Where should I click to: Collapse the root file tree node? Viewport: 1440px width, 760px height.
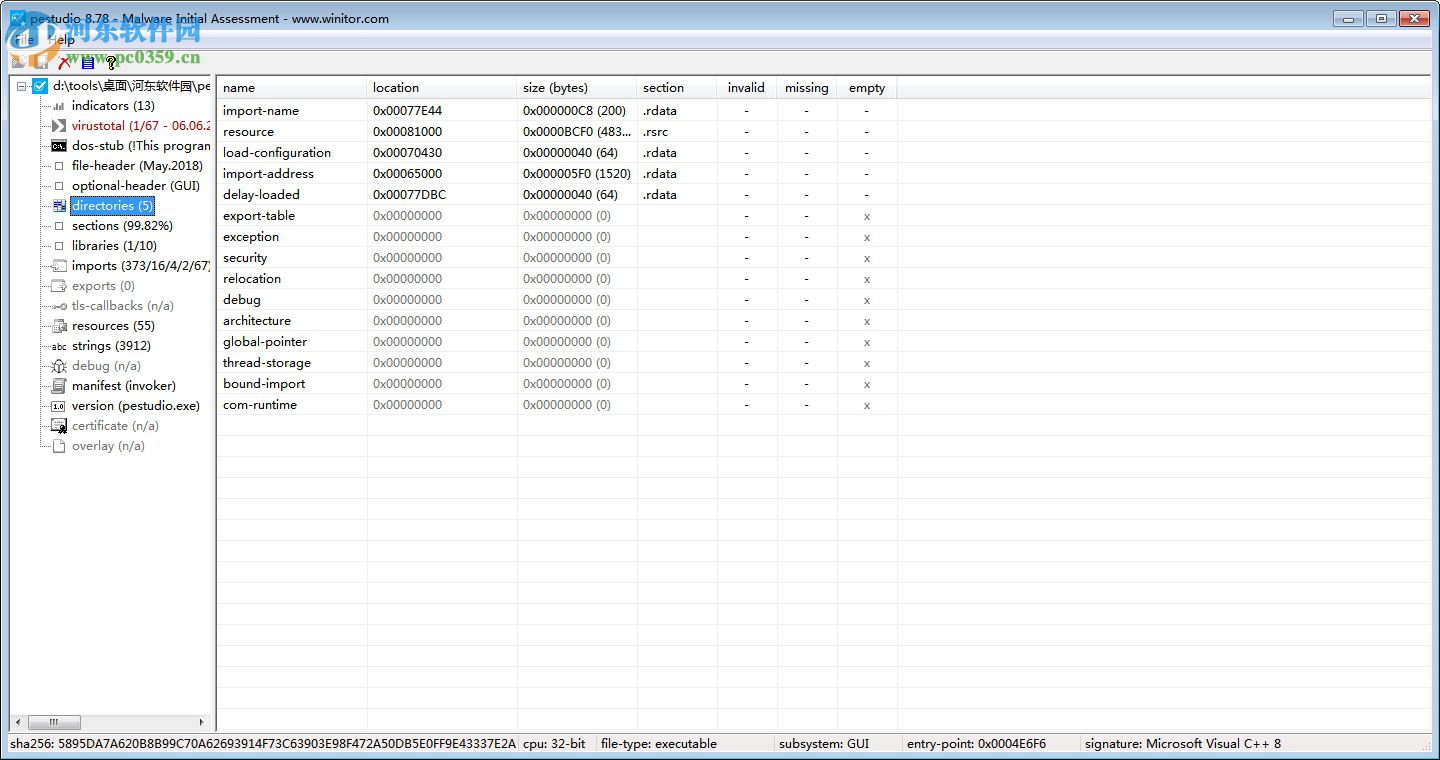22,86
